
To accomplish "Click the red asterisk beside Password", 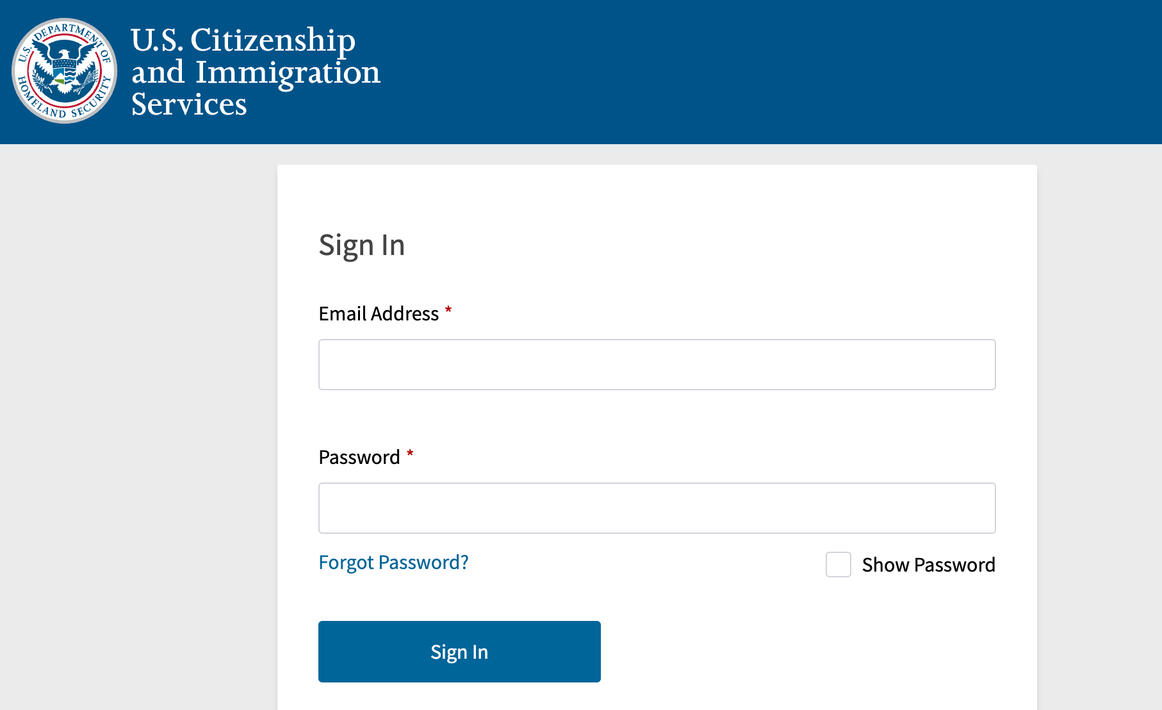I will click(410, 456).
